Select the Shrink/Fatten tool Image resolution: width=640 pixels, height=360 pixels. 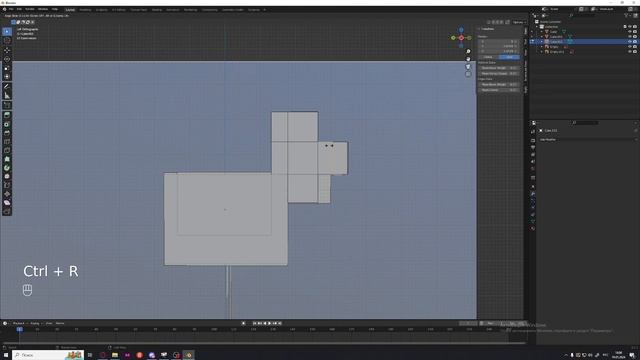click(x=7, y=194)
